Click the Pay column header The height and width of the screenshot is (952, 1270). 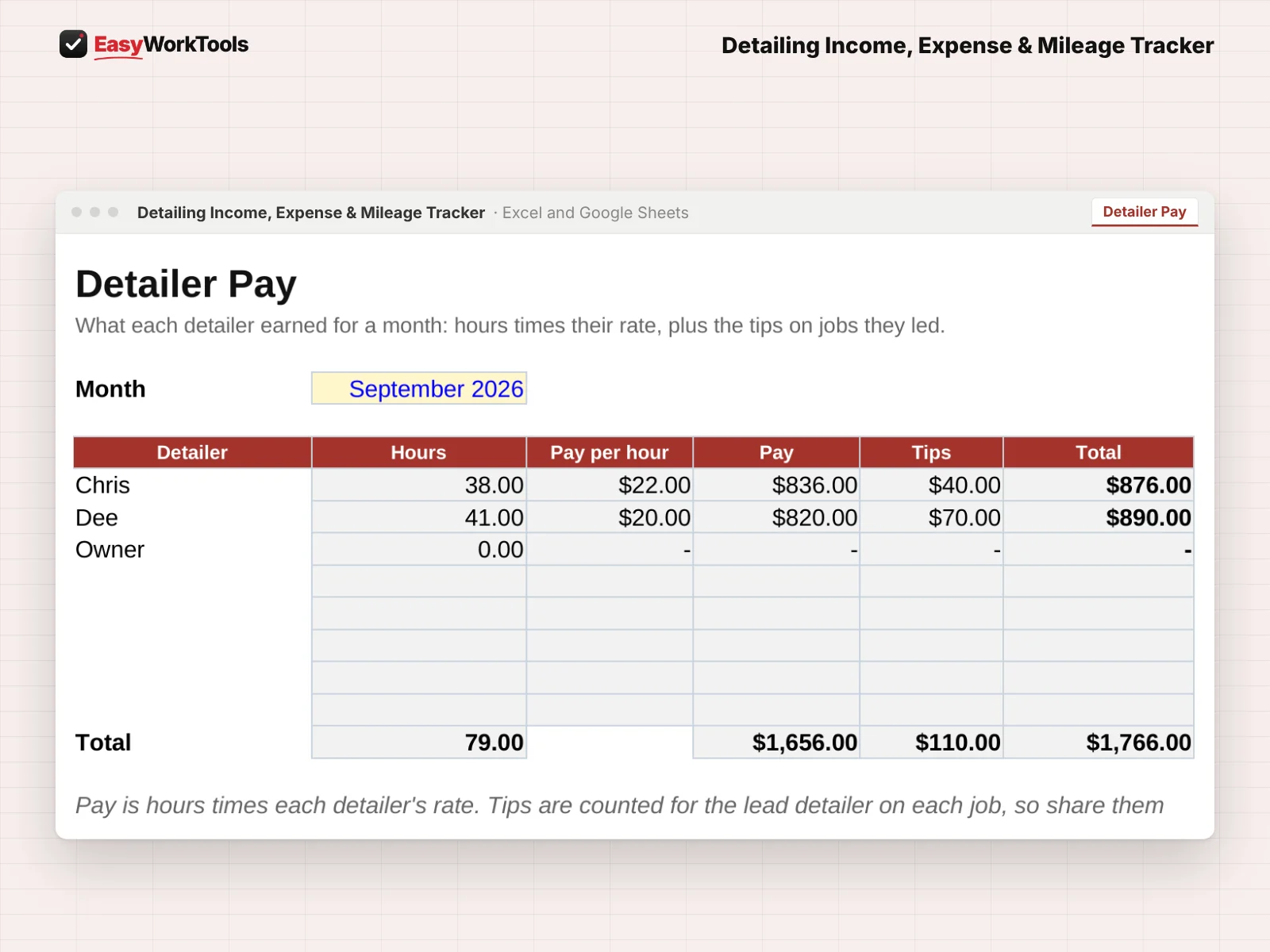pyautogui.click(x=776, y=452)
